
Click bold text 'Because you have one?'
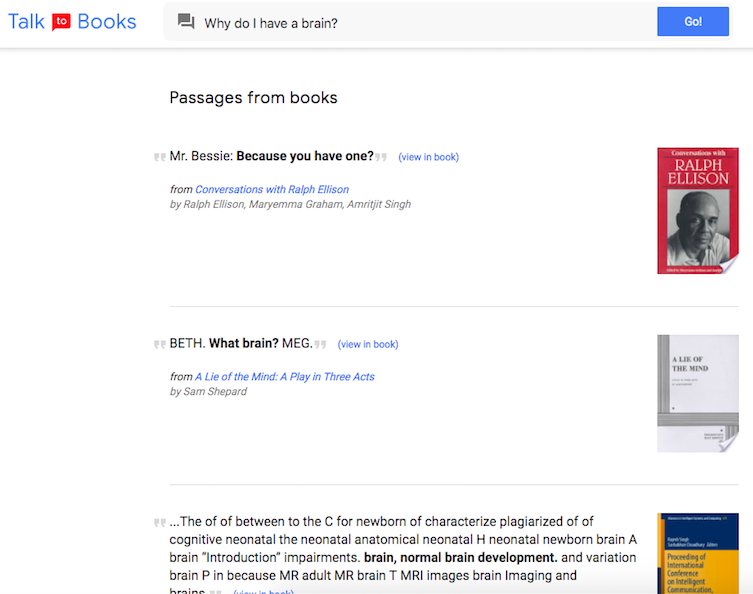tap(305, 156)
